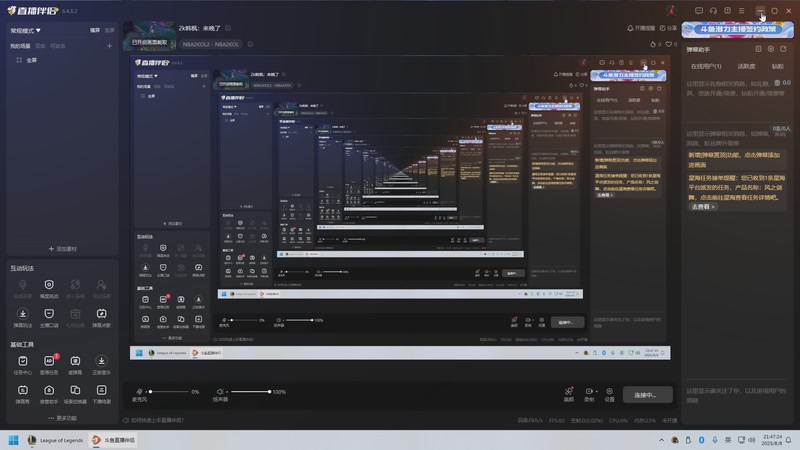Click the 录制 record icon
Viewport: 800px width, 450px height.
click(x=588, y=391)
